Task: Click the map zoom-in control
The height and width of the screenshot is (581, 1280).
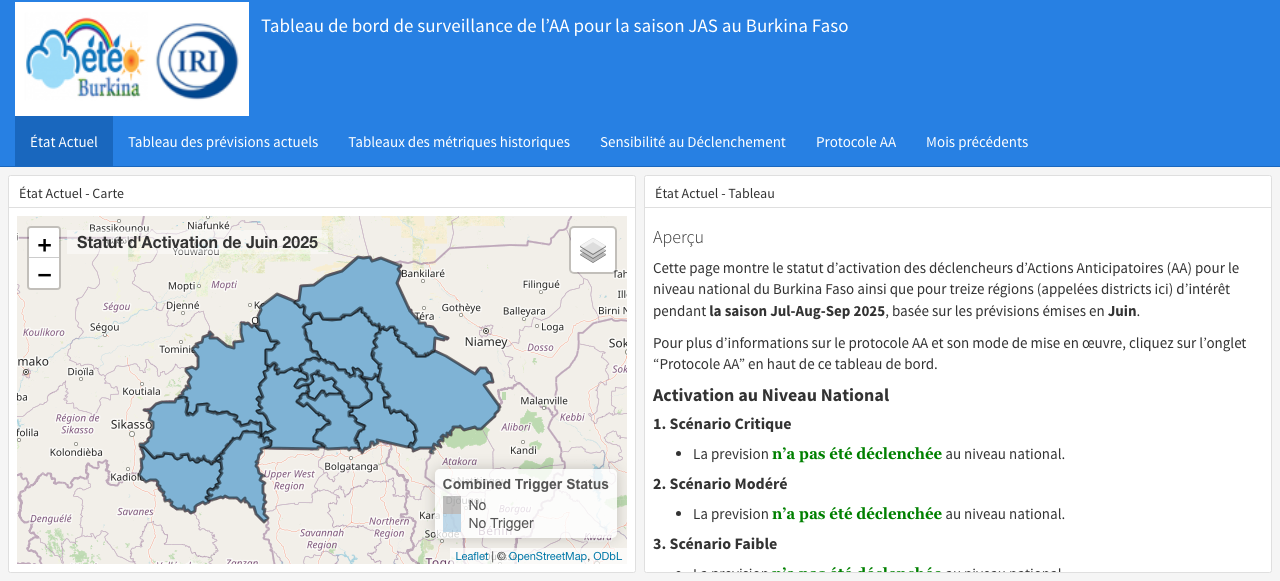Action: point(43,244)
